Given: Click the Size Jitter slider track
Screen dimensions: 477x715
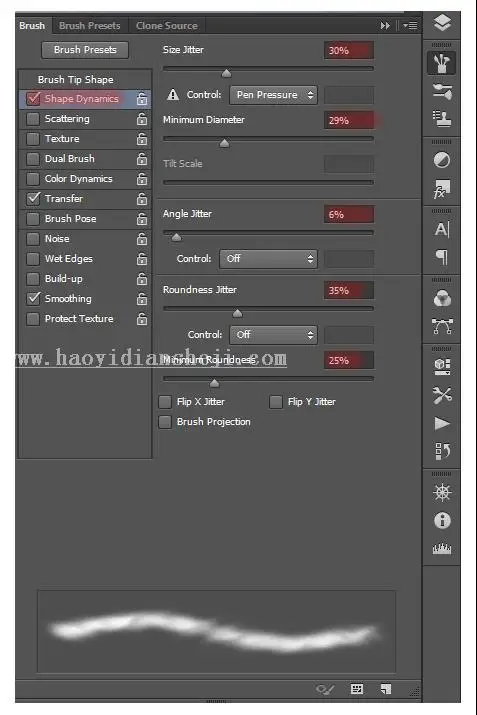Looking at the screenshot, I should click(268, 69).
